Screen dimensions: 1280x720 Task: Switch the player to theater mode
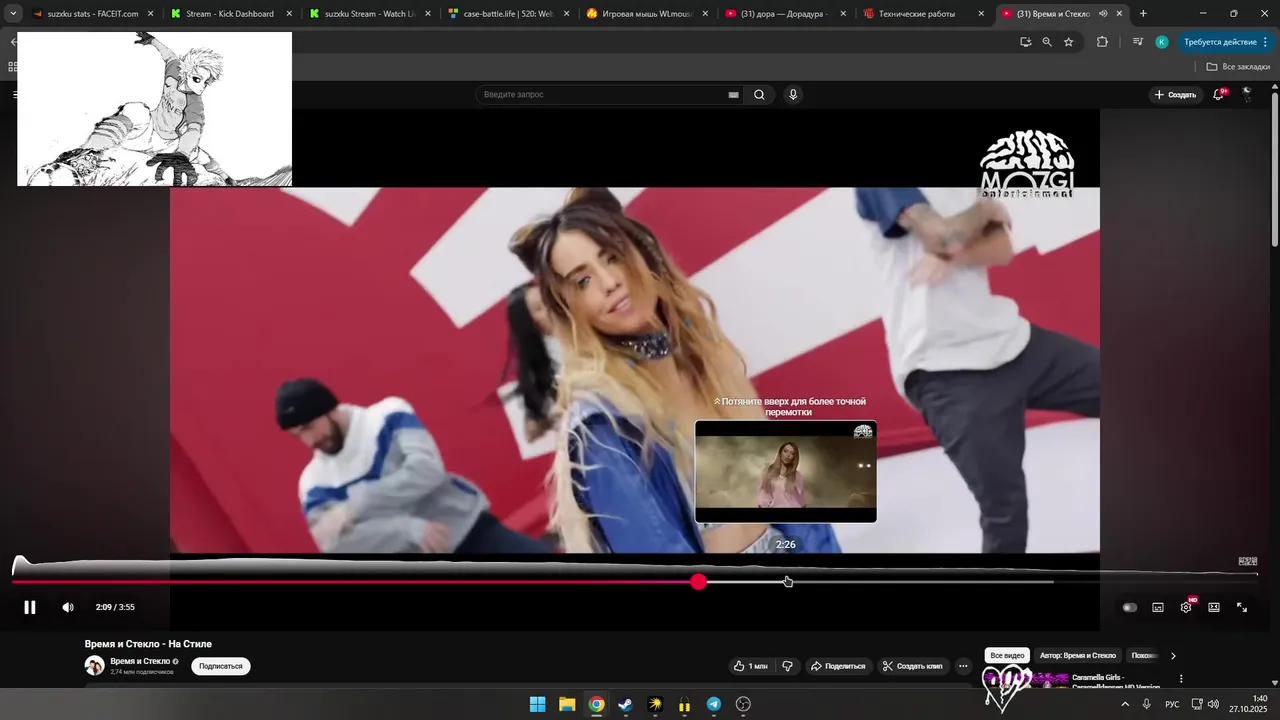[x=1214, y=607]
